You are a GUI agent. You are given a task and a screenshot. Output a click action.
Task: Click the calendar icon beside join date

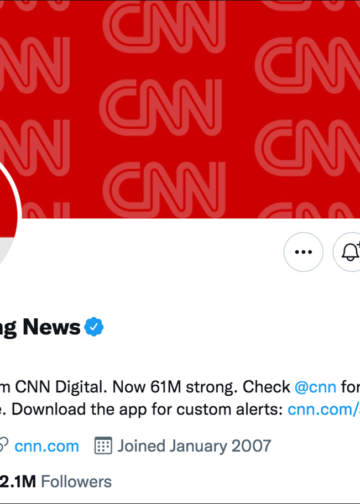tap(103, 446)
